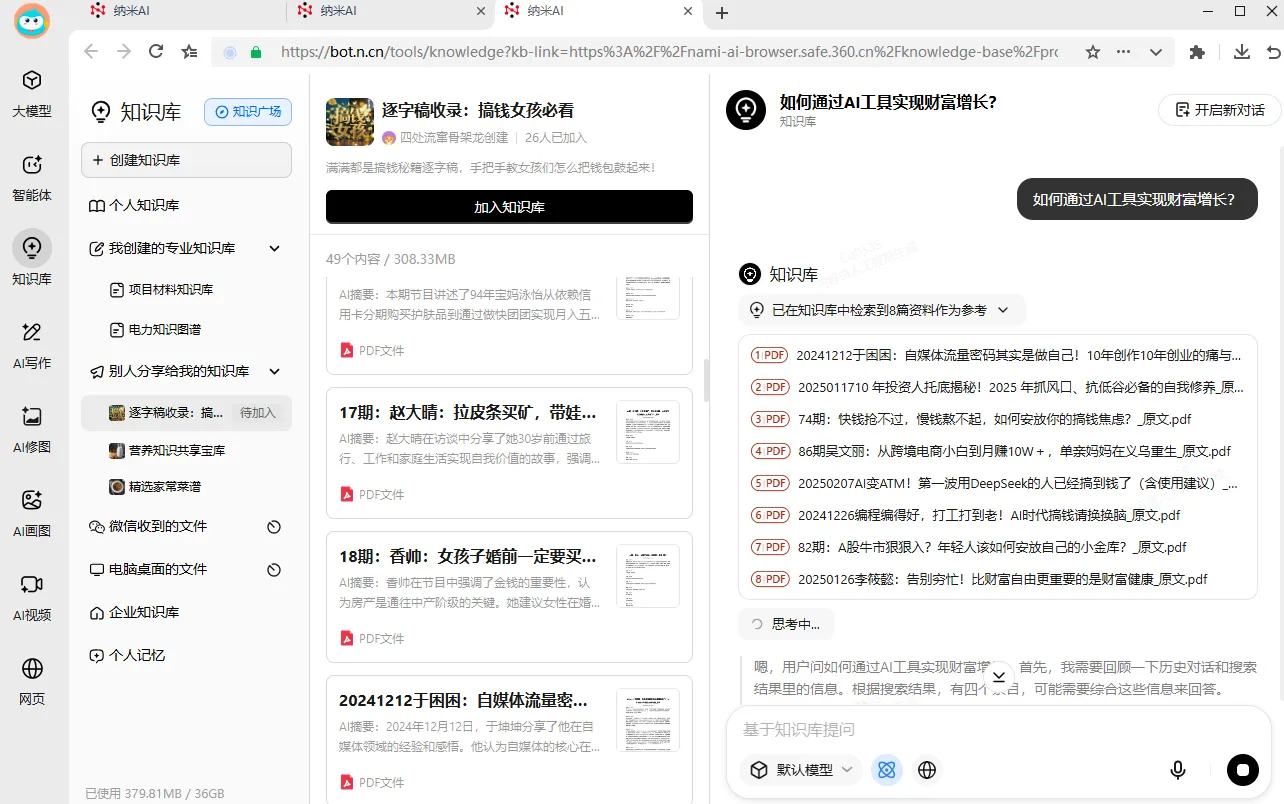Click the PDF icon of 17期 card
Screen dimensions: 1284x804
(x=347, y=494)
